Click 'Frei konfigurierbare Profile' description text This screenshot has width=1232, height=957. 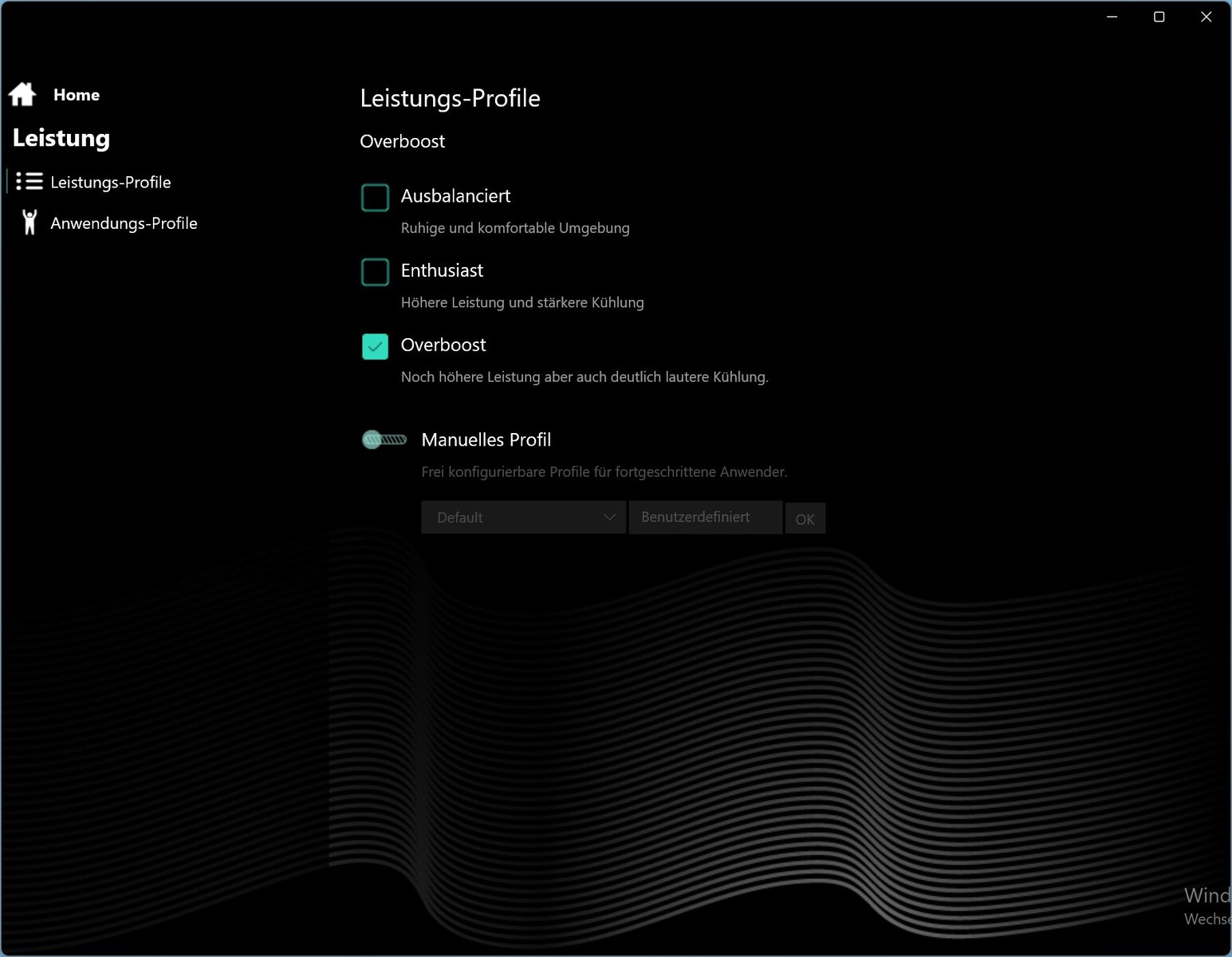pos(604,472)
